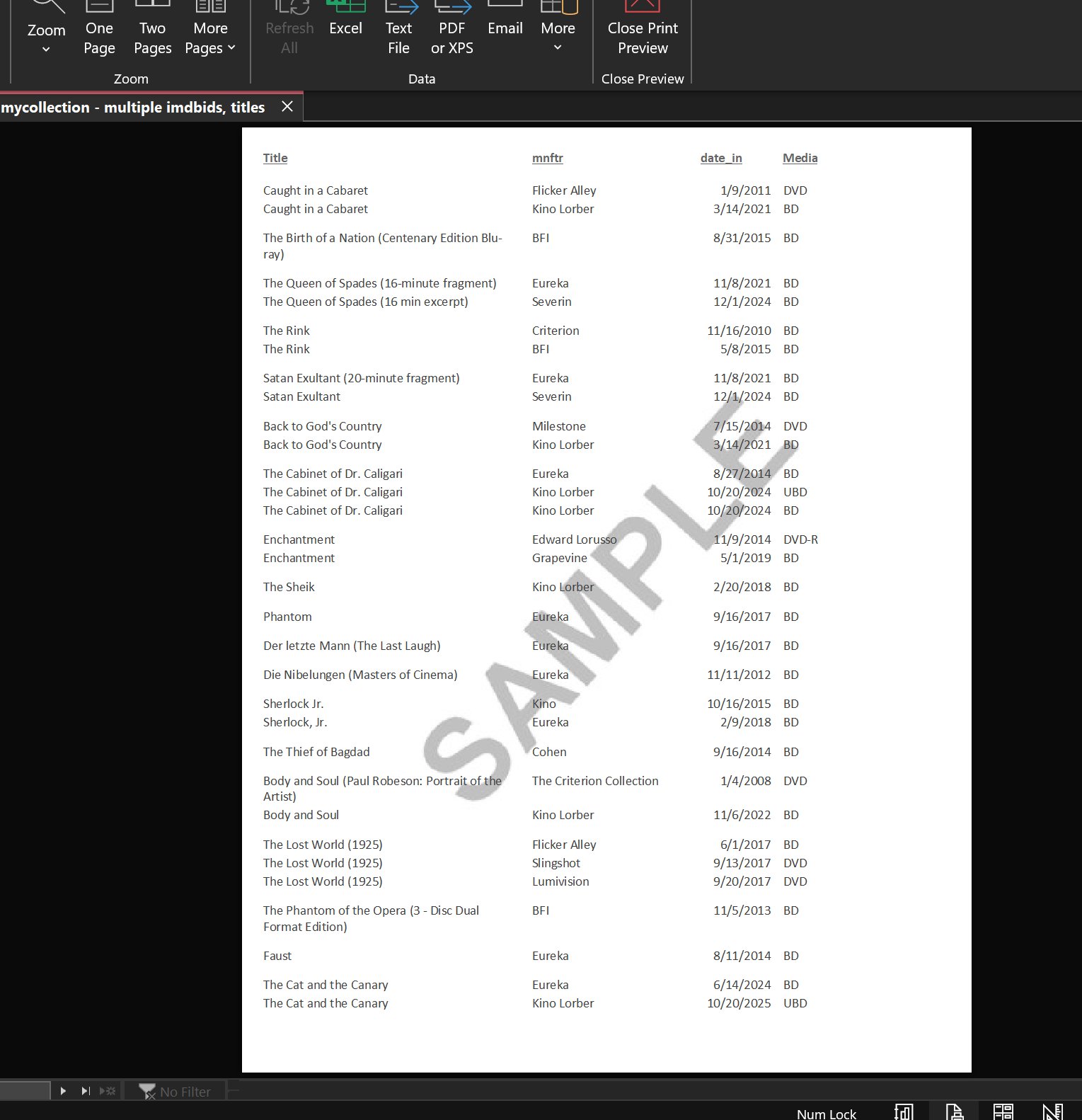Expand the More Pages dropdown
Image resolution: width=1082 pixels, height=1120 pixels.
coord(210,30)
